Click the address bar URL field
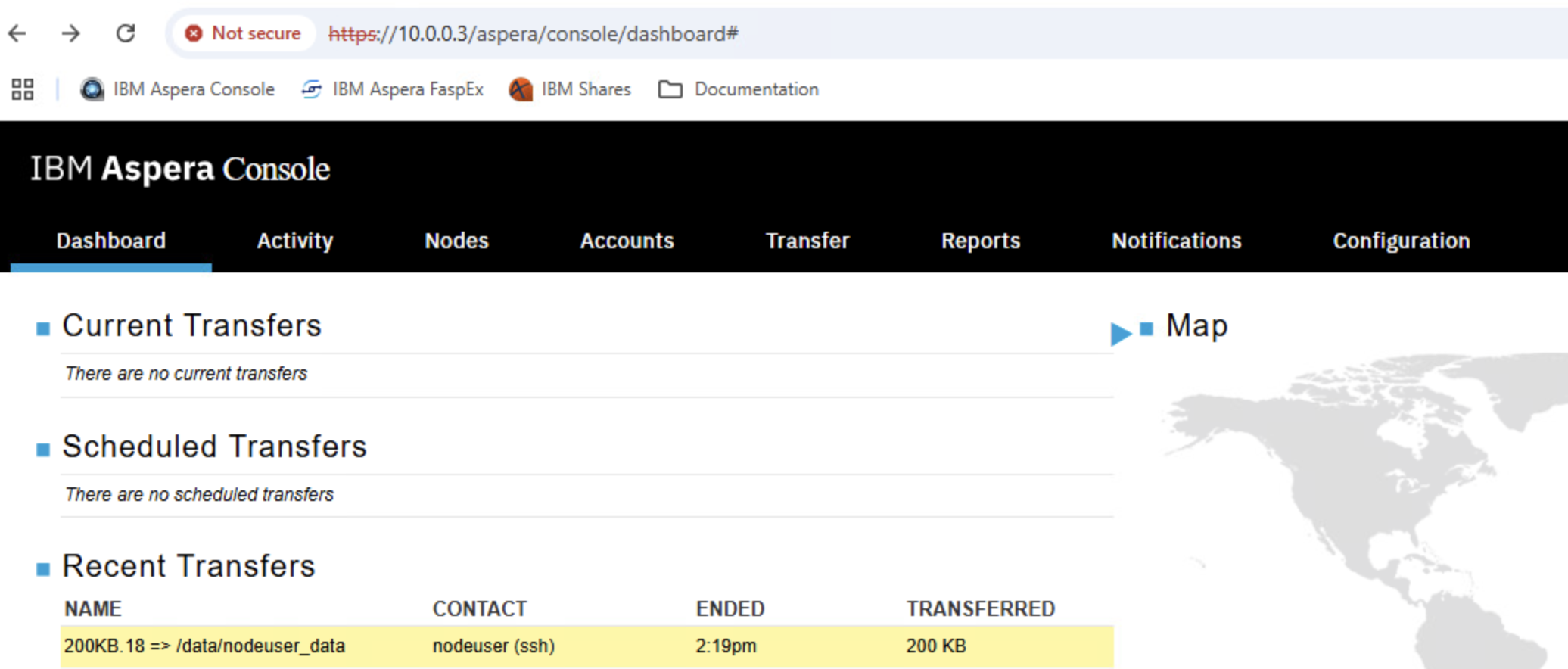1568x669 pixels. click(908, 33)
